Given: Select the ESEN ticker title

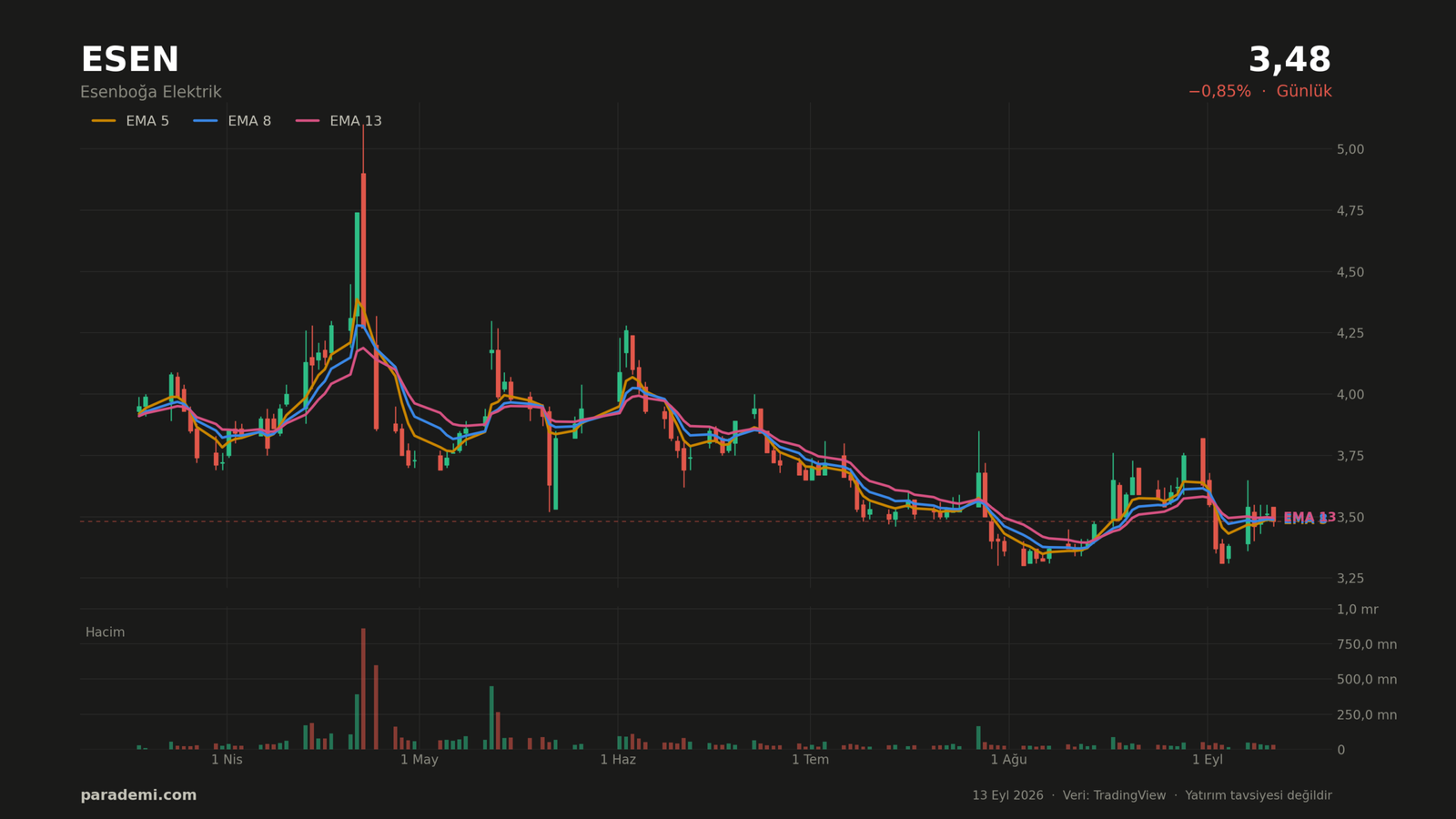Looking at the screenshot, I should 130,60.
